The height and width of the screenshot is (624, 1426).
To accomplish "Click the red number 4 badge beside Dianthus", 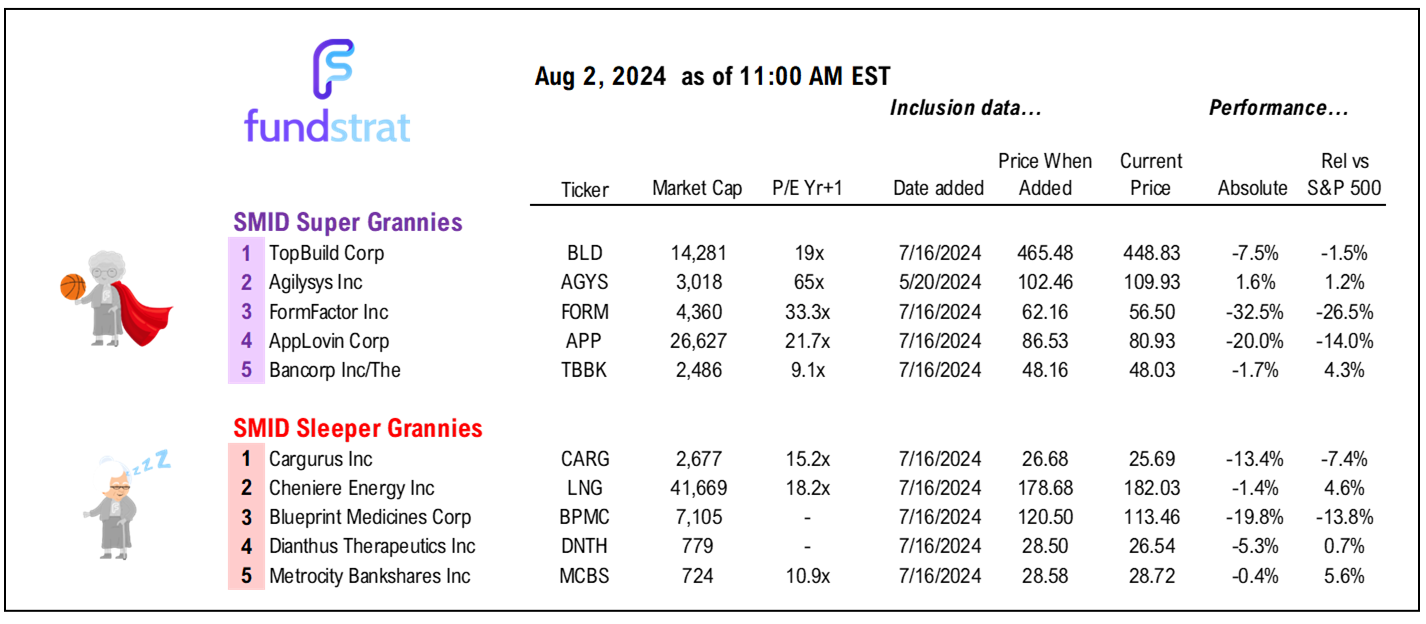I will pos(246,546).
